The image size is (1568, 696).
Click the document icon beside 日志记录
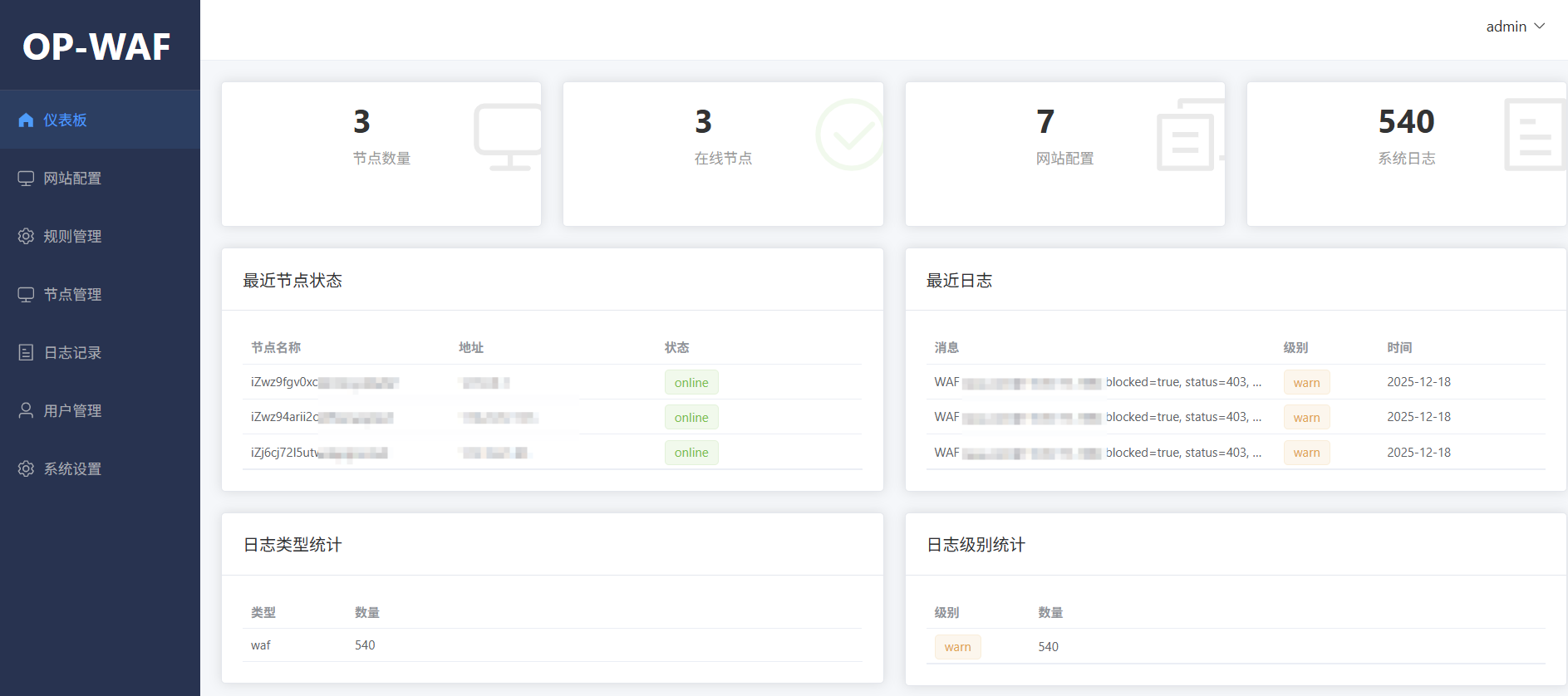point(26,353)
